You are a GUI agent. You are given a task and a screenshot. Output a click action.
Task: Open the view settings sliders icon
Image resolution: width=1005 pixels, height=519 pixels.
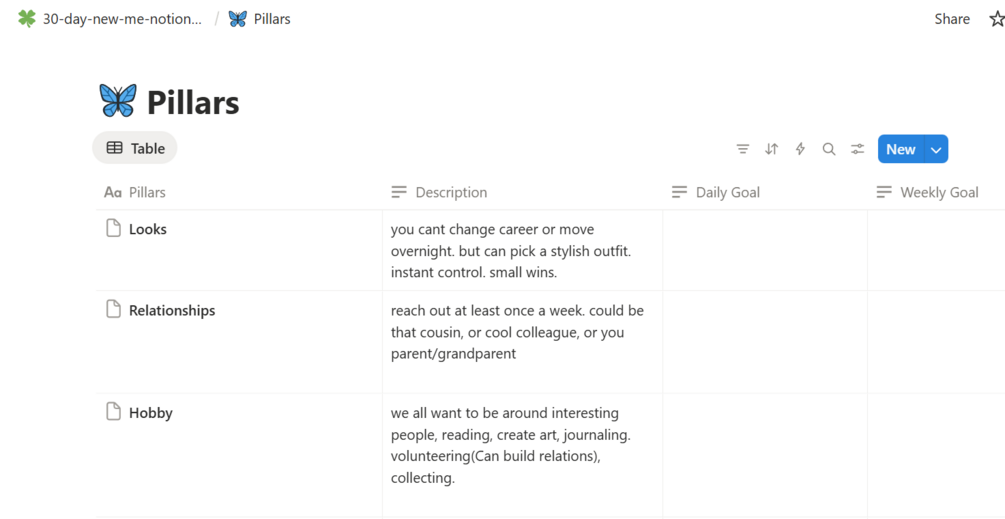click(x=857, y=149)
